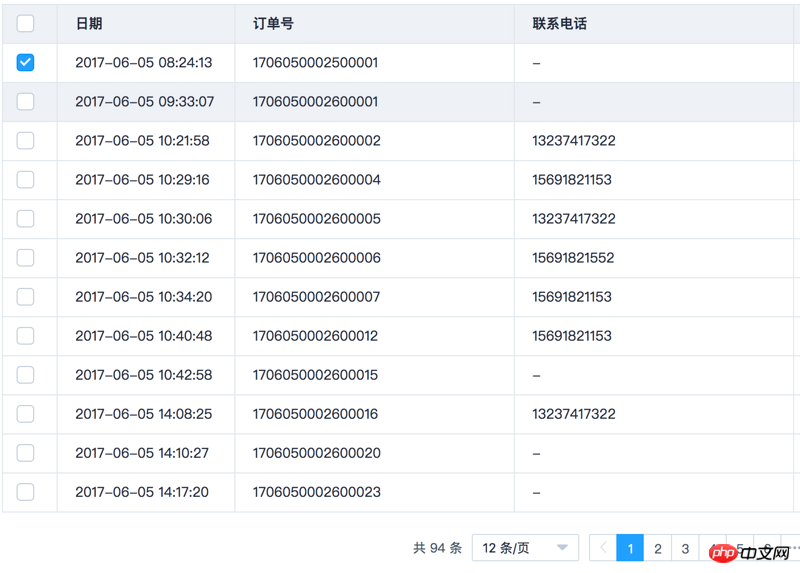Click order number 1706050002600004
This screenshot has width=800, height=573.
[x=317, y=180]
